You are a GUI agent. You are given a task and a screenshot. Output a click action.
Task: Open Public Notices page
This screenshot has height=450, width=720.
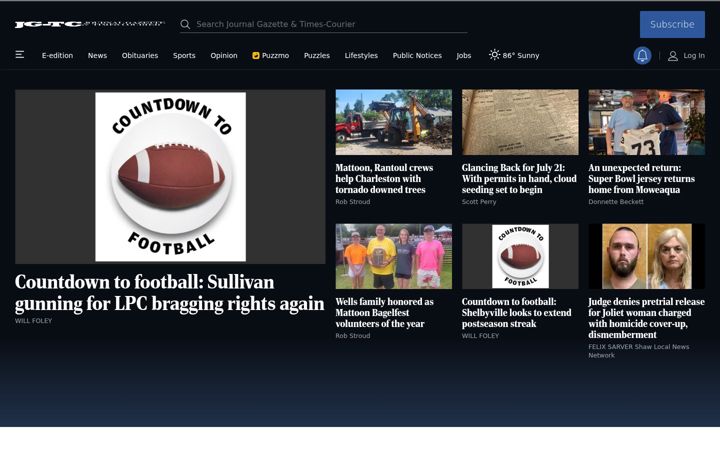click(x=417, y=56)
